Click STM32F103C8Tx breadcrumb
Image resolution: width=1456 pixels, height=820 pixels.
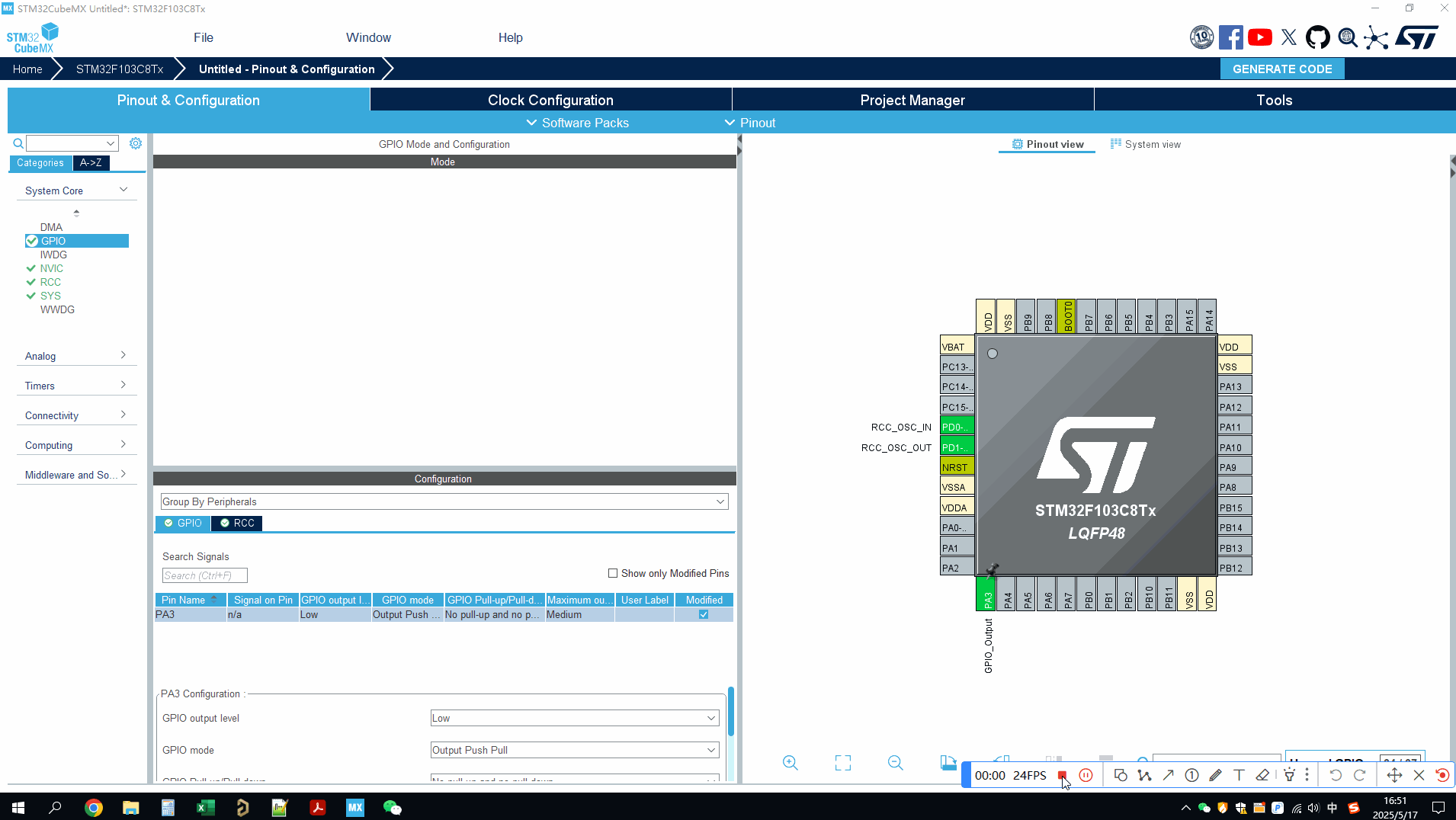point(120,69)
